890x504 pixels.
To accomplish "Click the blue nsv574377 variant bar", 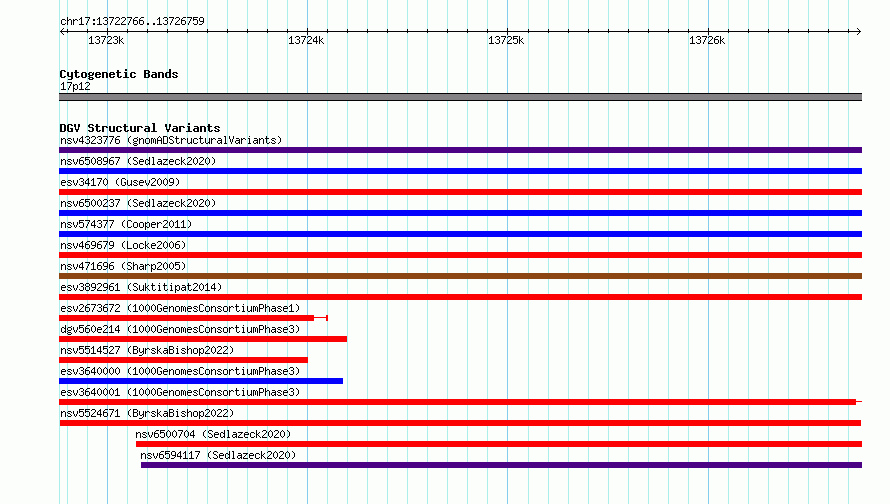I will [460, 234].
